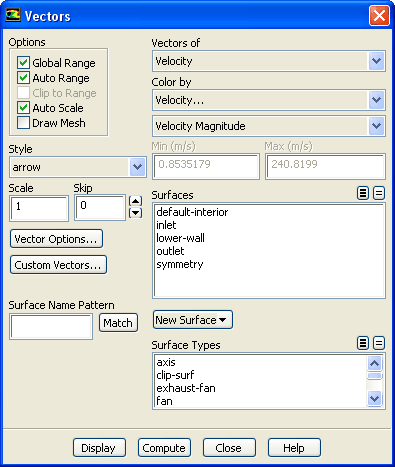Enable the Draw Mesh checkbox

pos(23,123)
